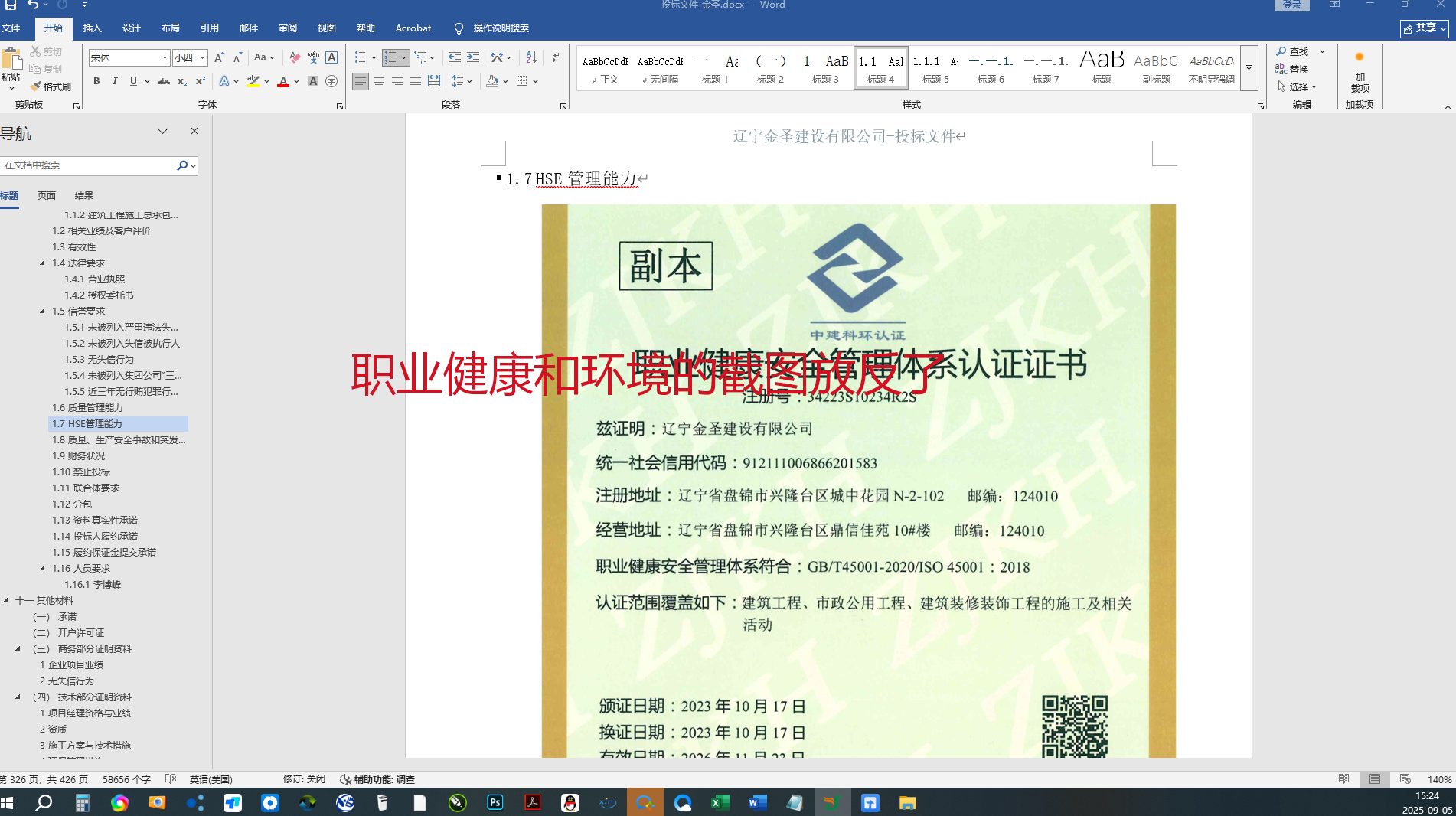This screenshot has width=1456, height=816.
Task: Toggle bold formatting
Action: pos(96,81)
